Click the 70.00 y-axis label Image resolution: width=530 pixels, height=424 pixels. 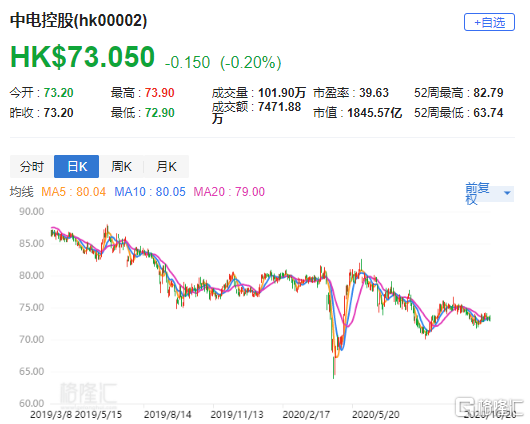point(31,339)
